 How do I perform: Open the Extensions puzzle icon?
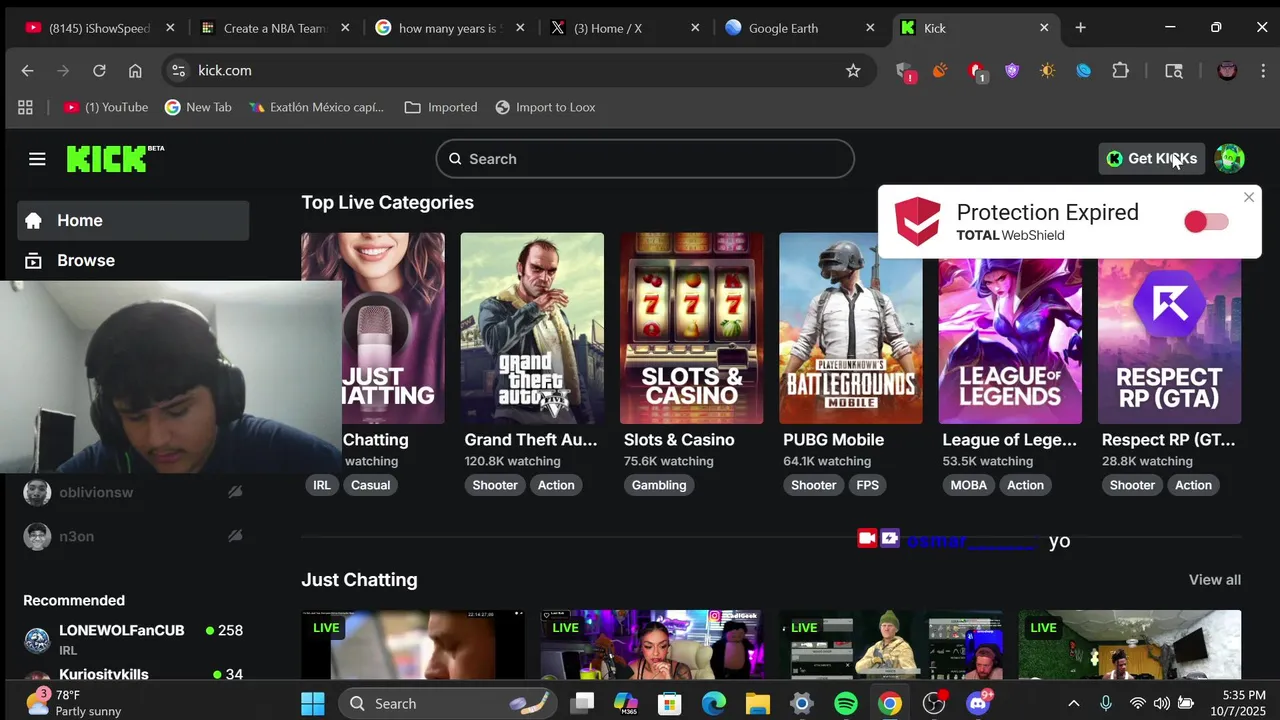tap(1120, 70)
